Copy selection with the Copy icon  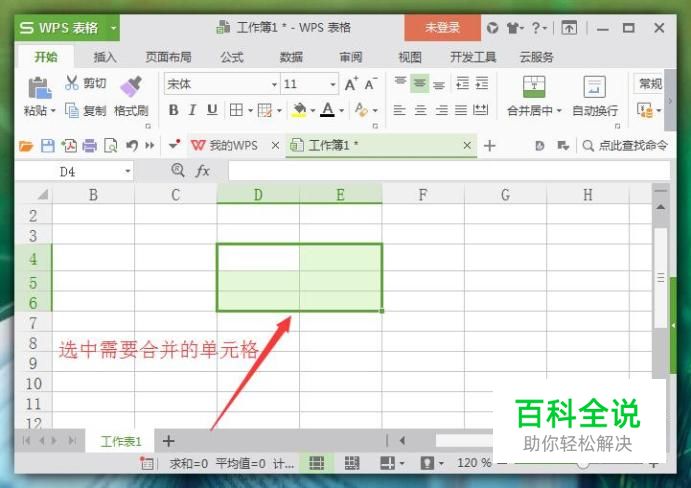pyautogui.click(x=71, y=110)
